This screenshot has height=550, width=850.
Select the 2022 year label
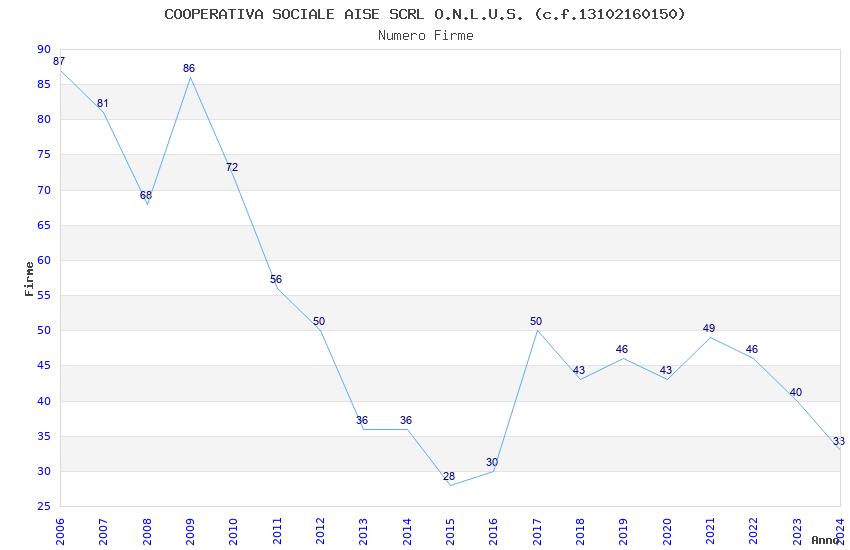[x=754, y=531]
